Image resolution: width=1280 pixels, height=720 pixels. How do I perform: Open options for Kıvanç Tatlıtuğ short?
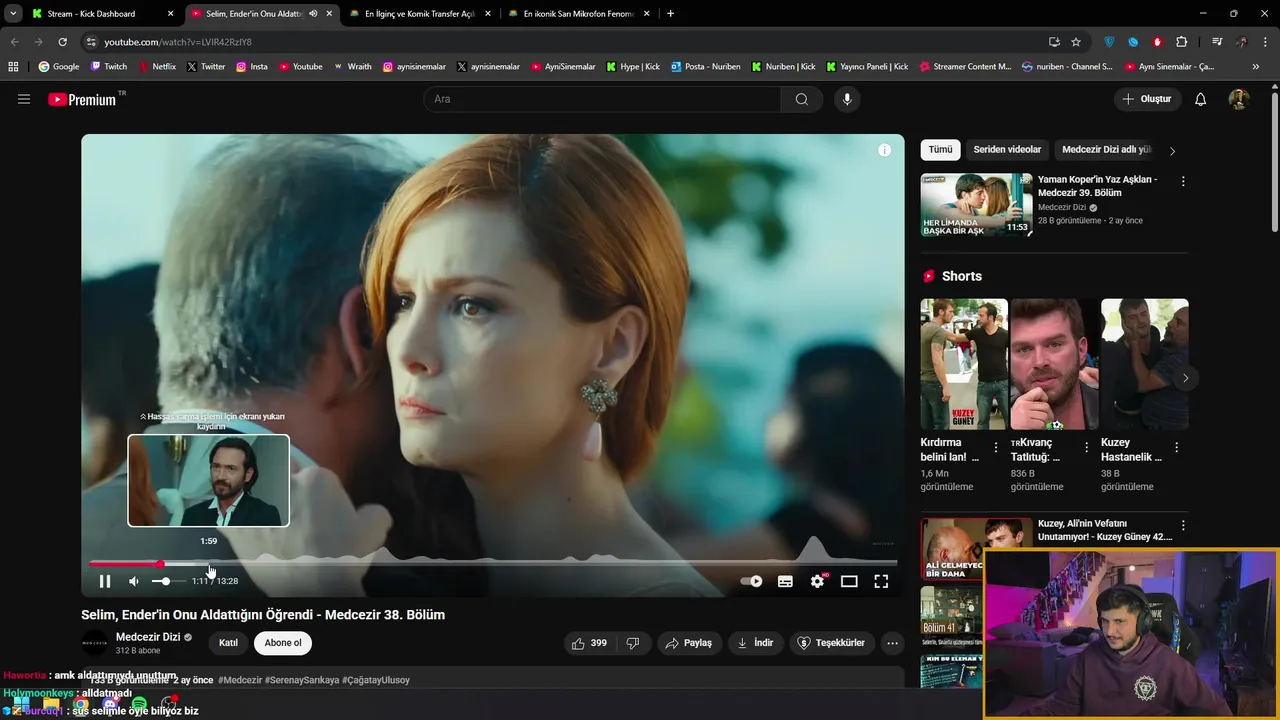pos(1086,448)
